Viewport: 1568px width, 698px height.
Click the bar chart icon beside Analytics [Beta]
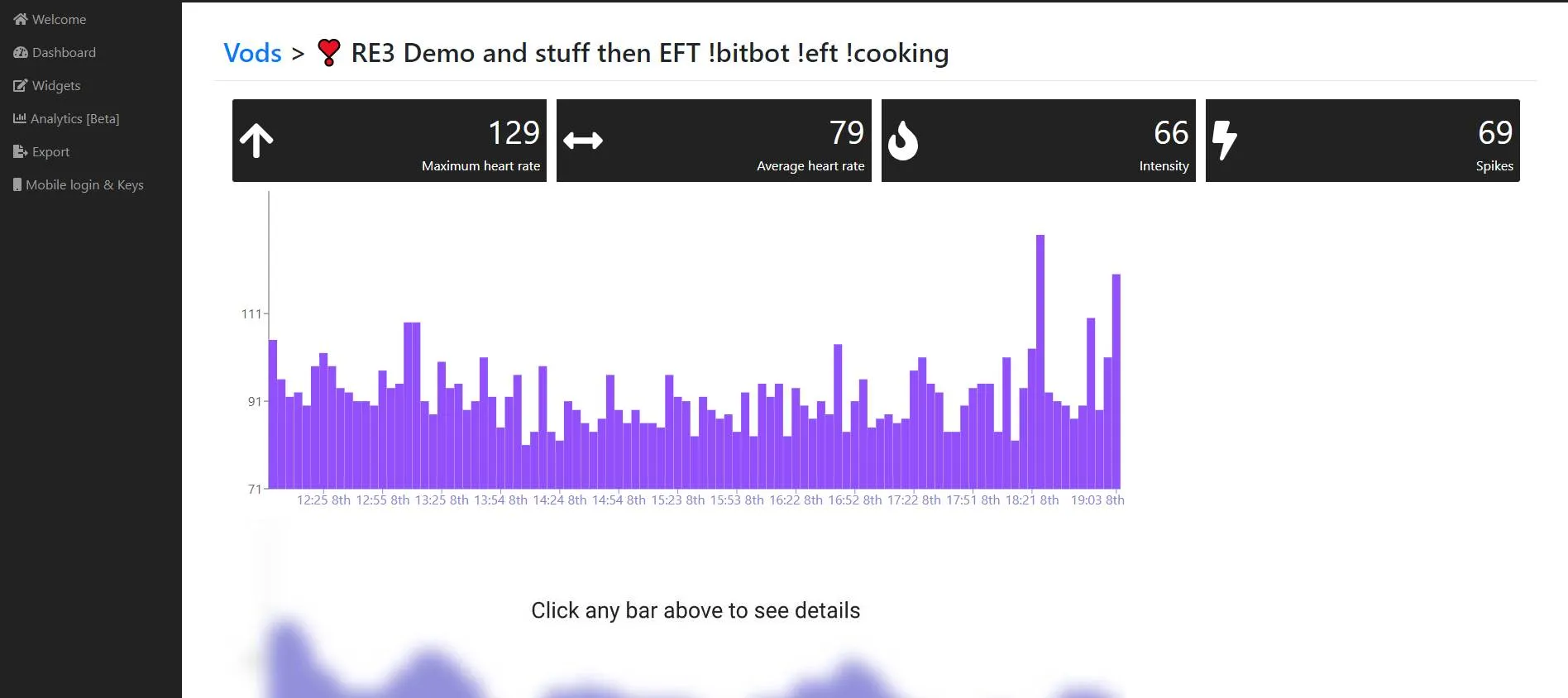click(x=20, y=118)
